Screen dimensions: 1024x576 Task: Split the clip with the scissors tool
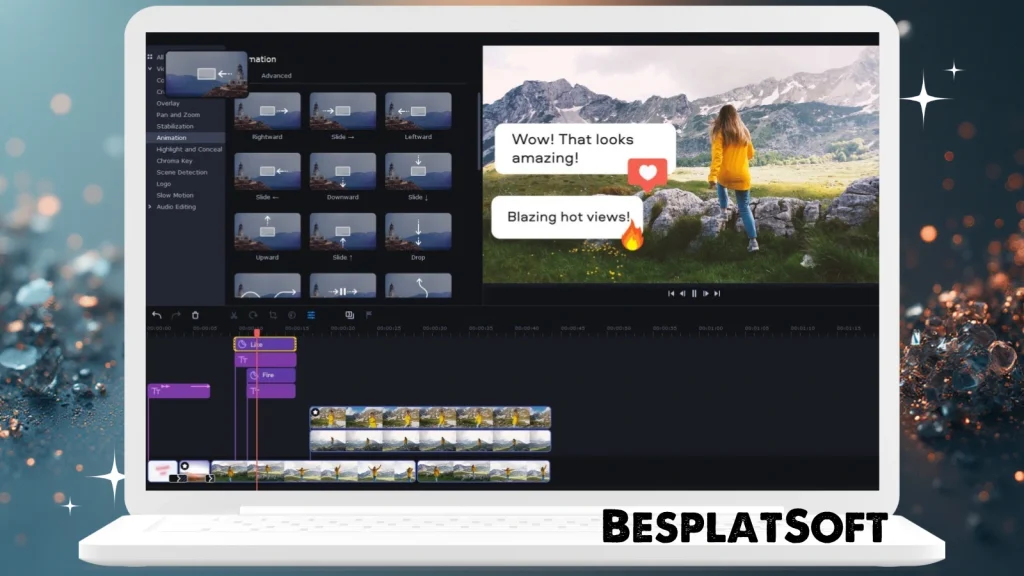[234, 315]
